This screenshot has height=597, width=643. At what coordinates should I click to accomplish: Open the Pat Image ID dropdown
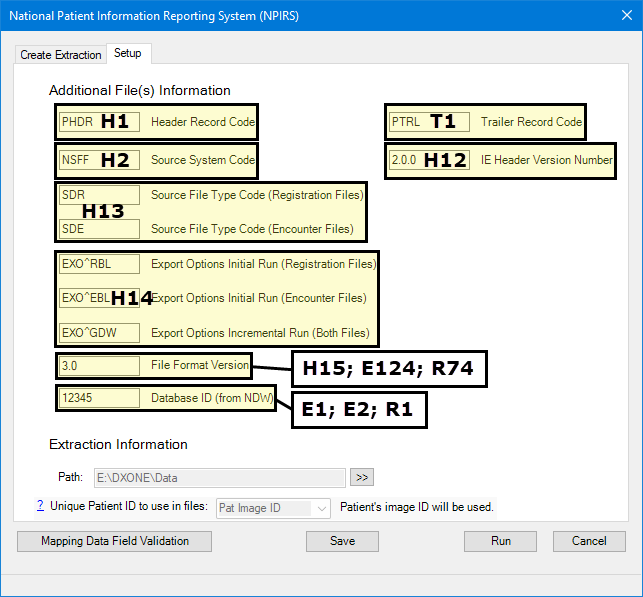(x=273, y=508)
